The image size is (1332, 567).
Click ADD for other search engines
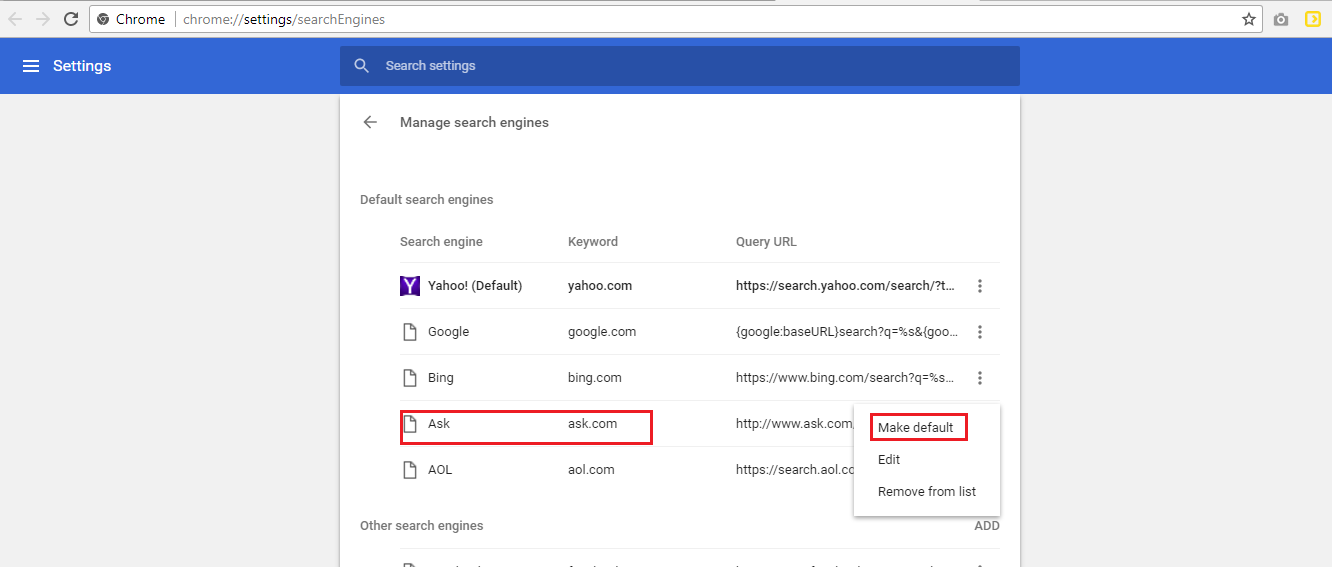click(x=987, y=526)
